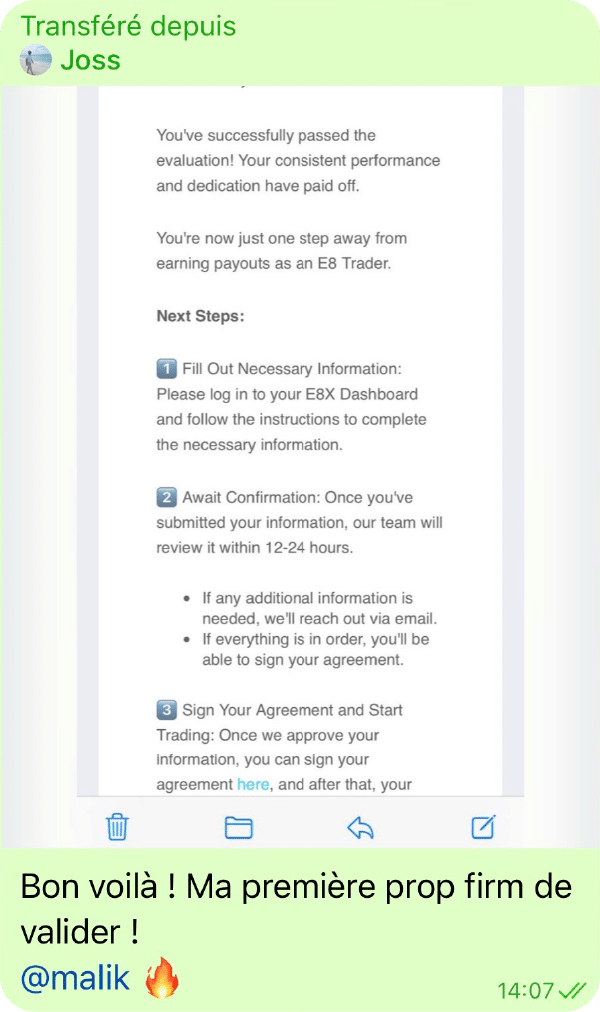Tap the folder icon to move email
The image size is (600, 1012).
coord(238,827)
